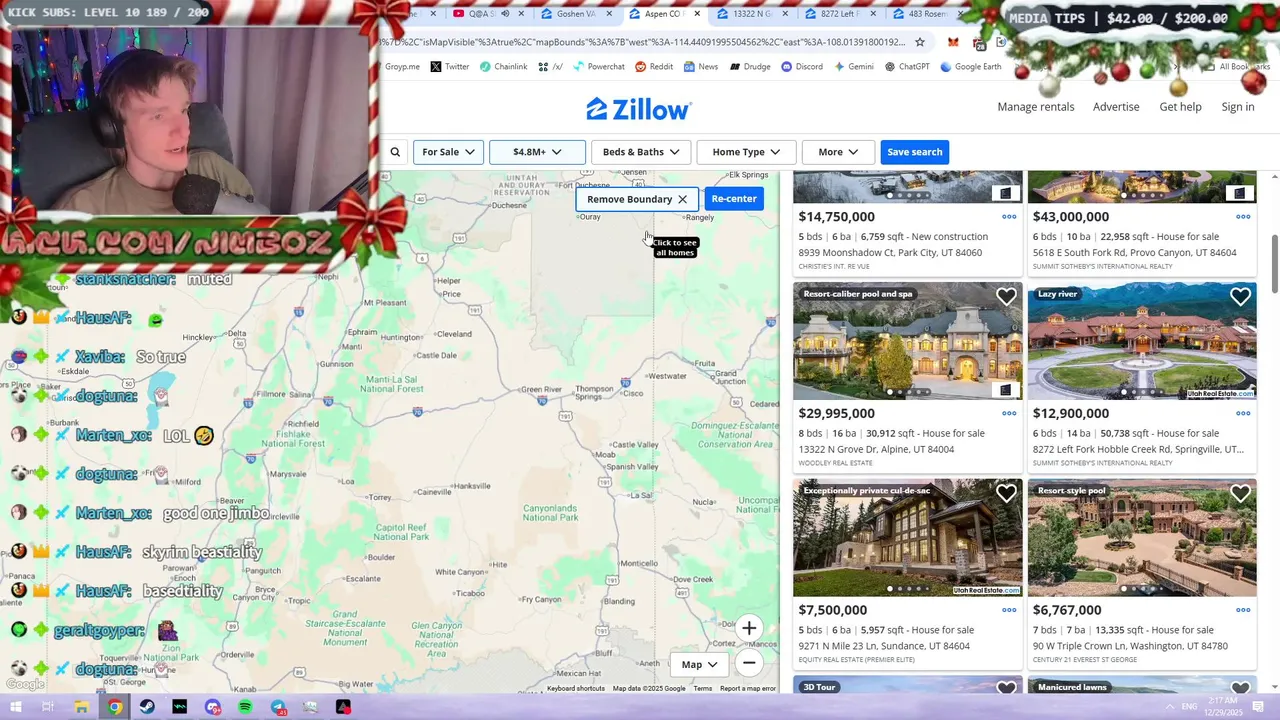Open Telegram from the taskbar
1280x720 pixels.
click(x=278, y=707)
